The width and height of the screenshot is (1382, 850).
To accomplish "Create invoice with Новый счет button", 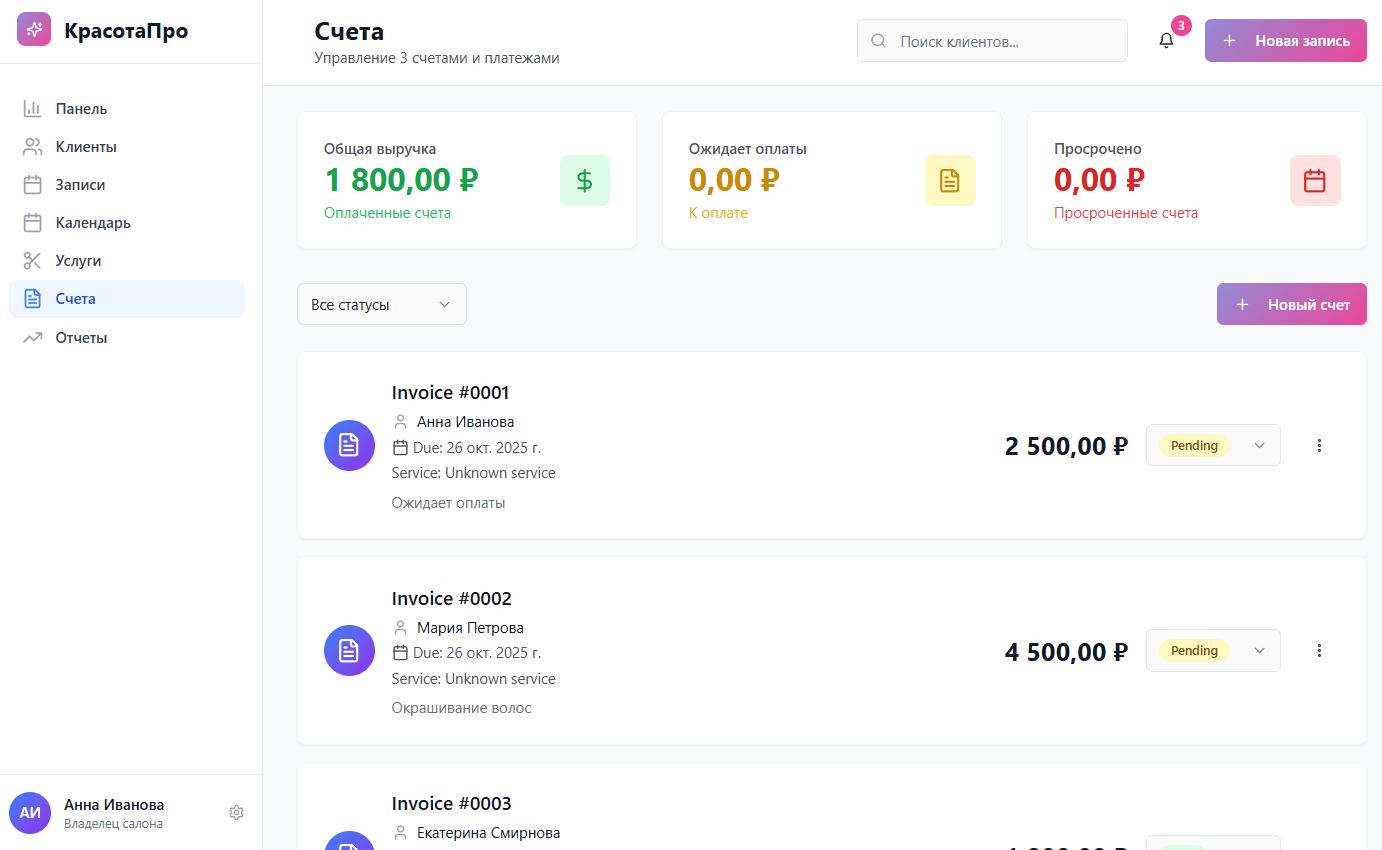I will pyautogui.click(x=1291, y=304).
